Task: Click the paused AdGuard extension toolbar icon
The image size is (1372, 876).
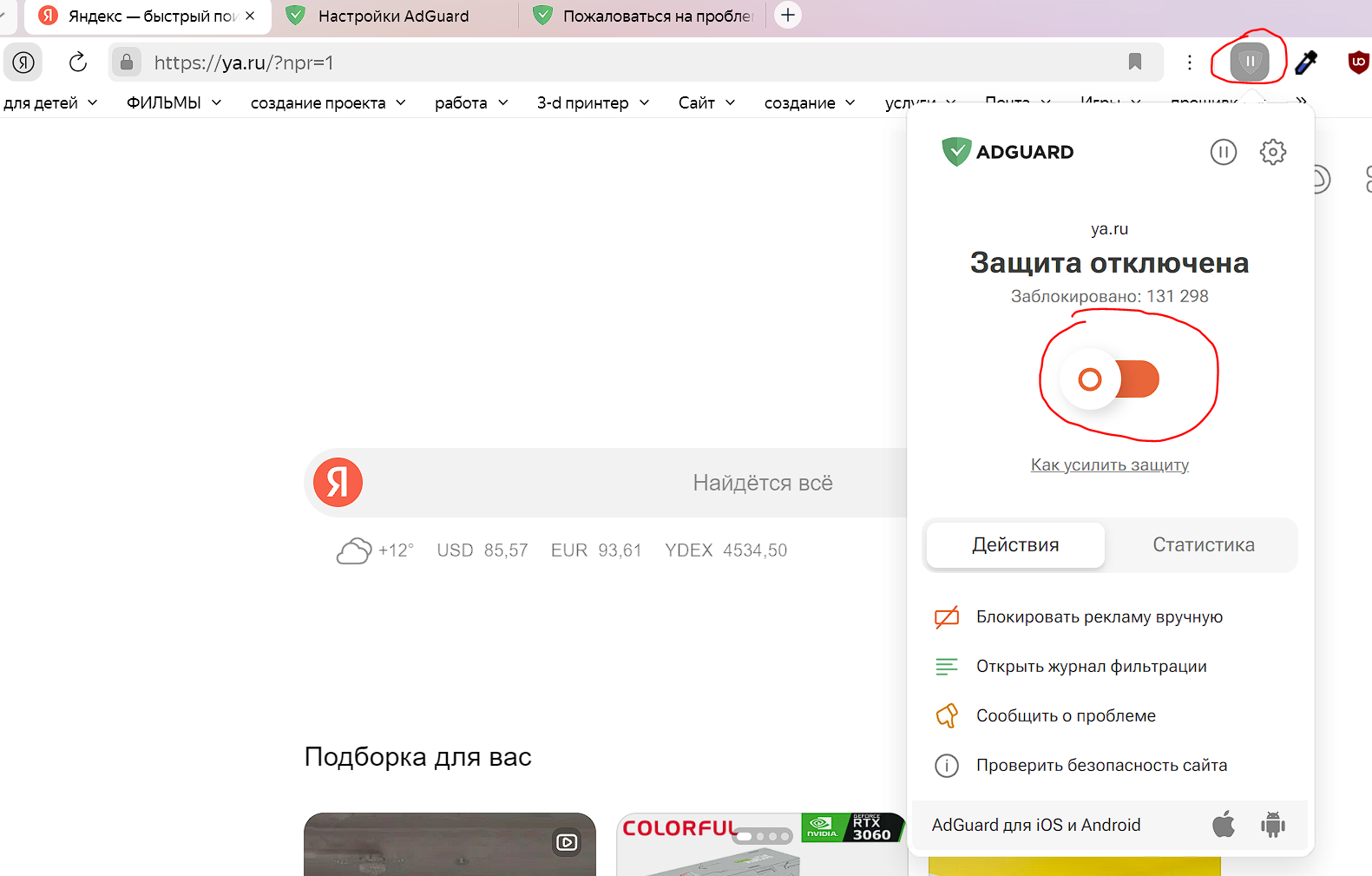Action: click(x=1250, y=62)
